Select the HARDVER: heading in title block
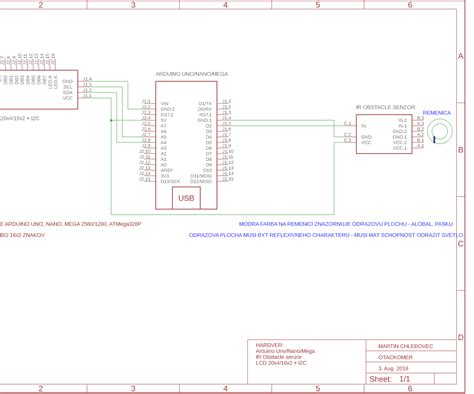 (x=269, y=345)
